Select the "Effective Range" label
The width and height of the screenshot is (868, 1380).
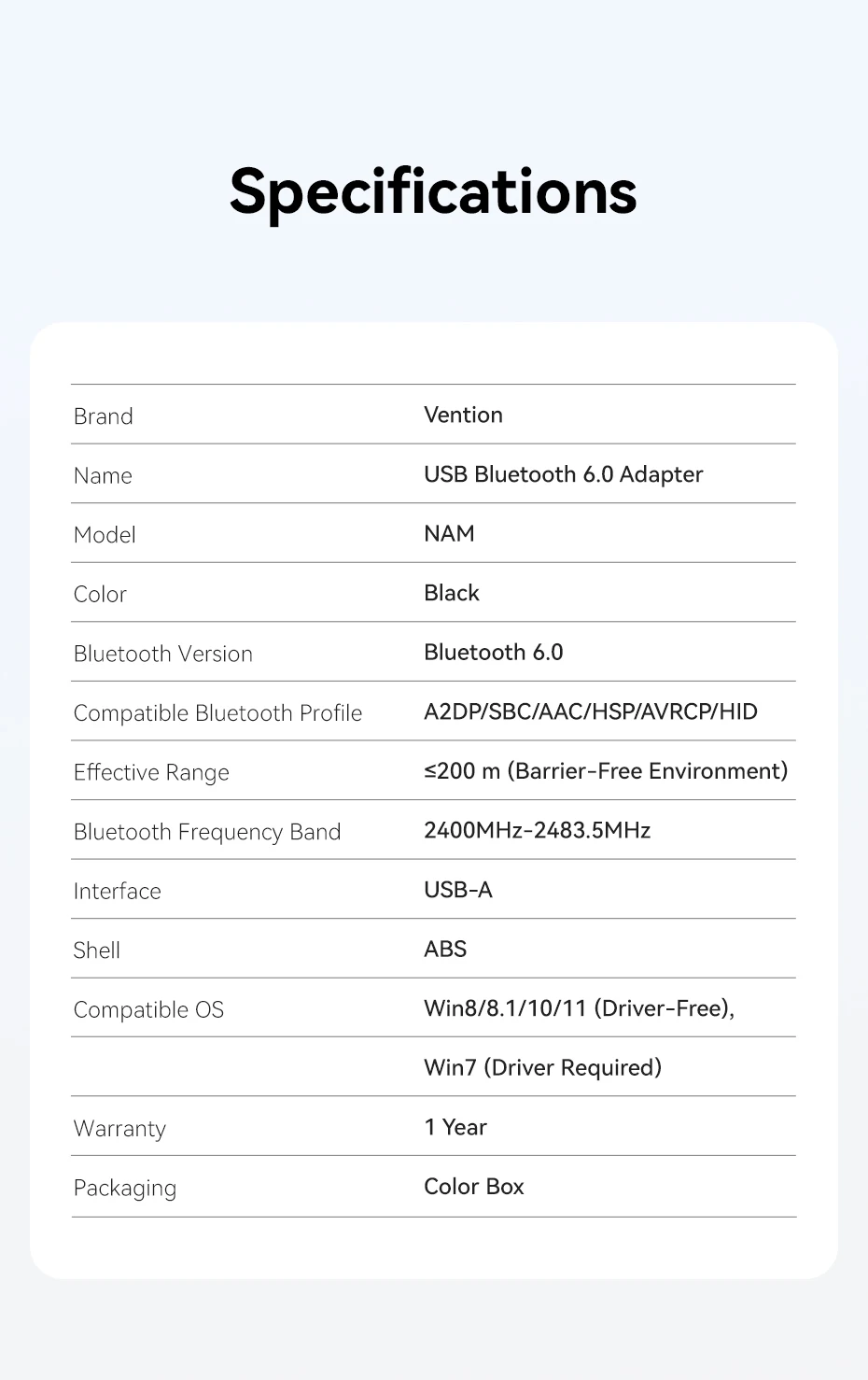(x=151, y=772)
